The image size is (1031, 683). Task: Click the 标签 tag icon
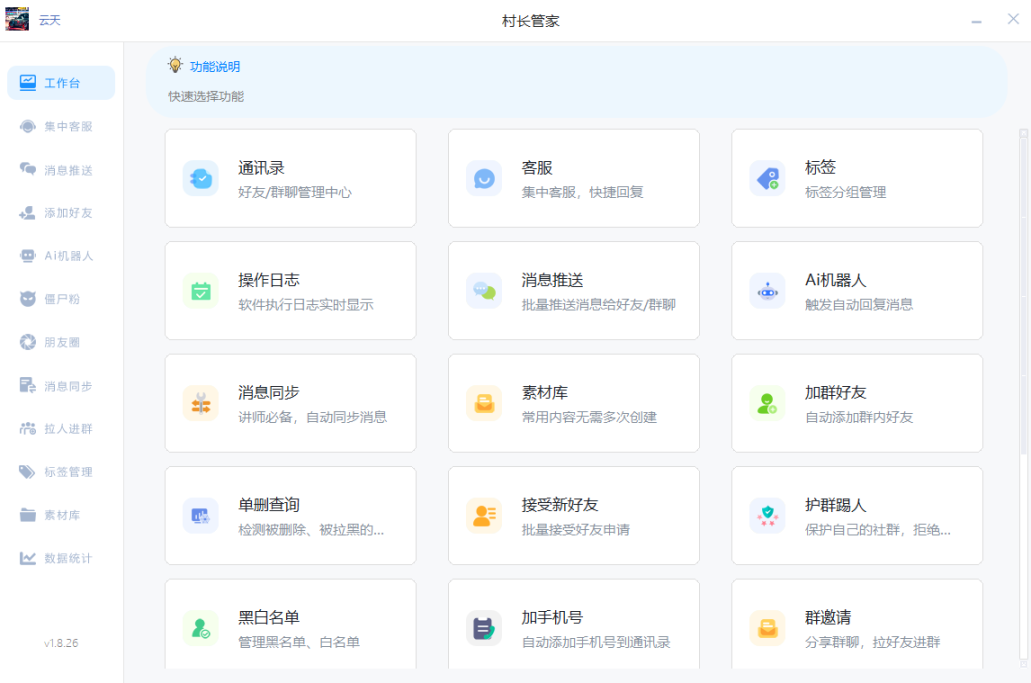tap(767, 179)
